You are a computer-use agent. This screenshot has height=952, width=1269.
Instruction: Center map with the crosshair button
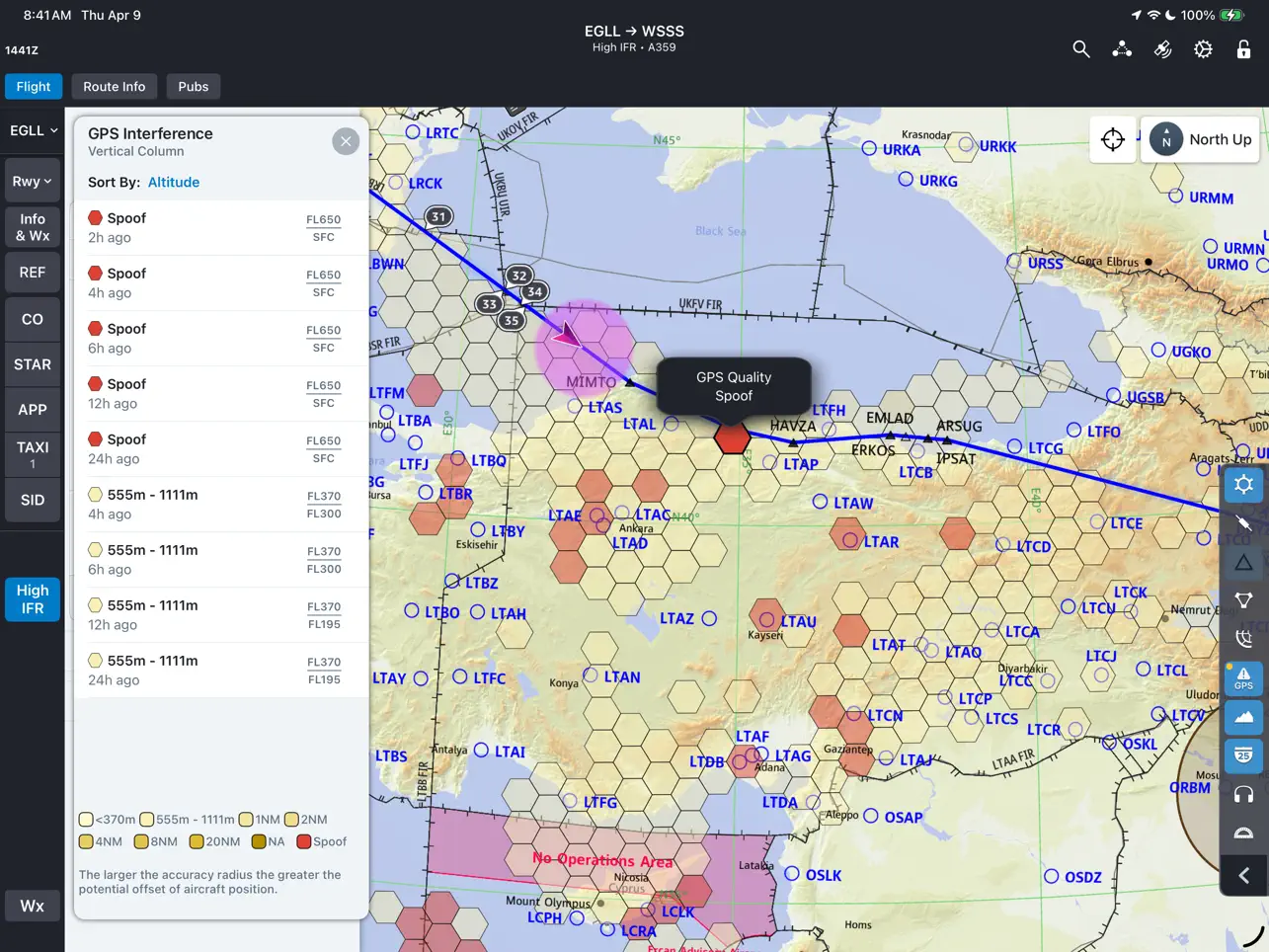[1113, 139]
